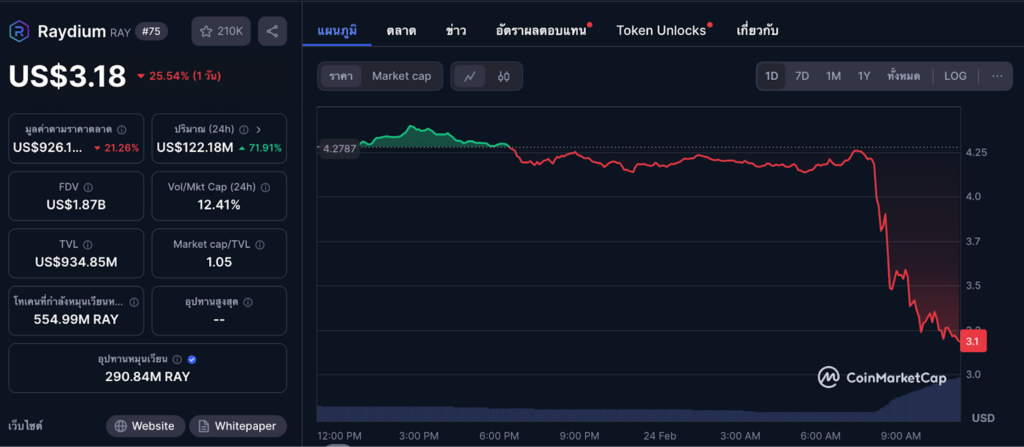Expand the 24h volume details arrow
The width and height of the screenshot is (1024, 447).
[259, 129]
